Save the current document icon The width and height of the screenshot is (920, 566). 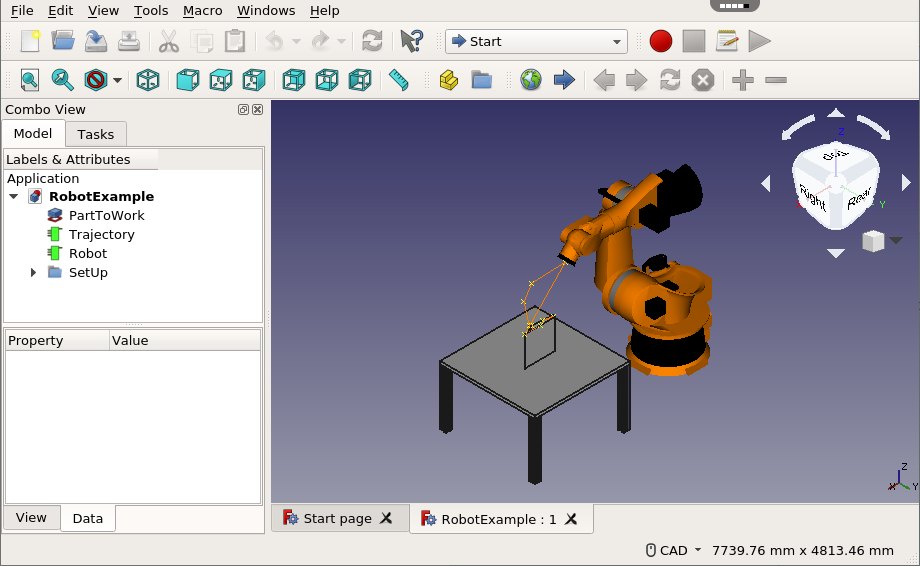coord(96,41)
